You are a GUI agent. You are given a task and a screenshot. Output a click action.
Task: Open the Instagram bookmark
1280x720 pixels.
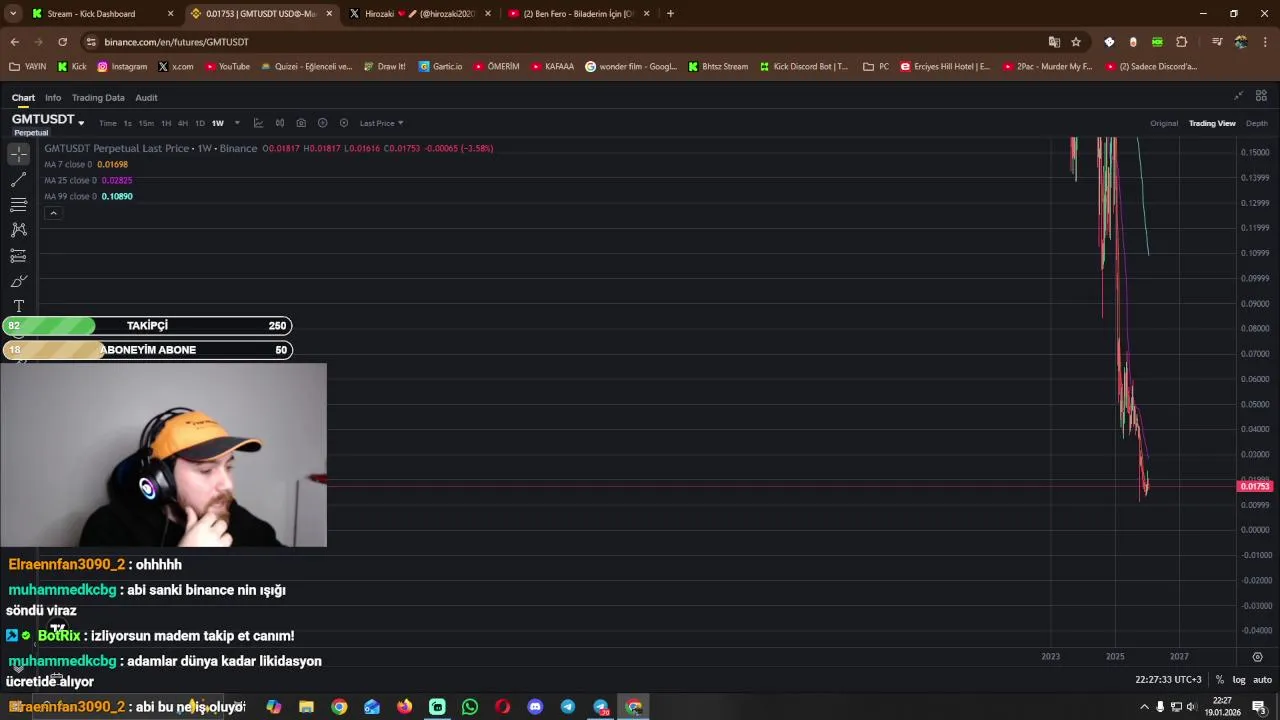point(122,67)
